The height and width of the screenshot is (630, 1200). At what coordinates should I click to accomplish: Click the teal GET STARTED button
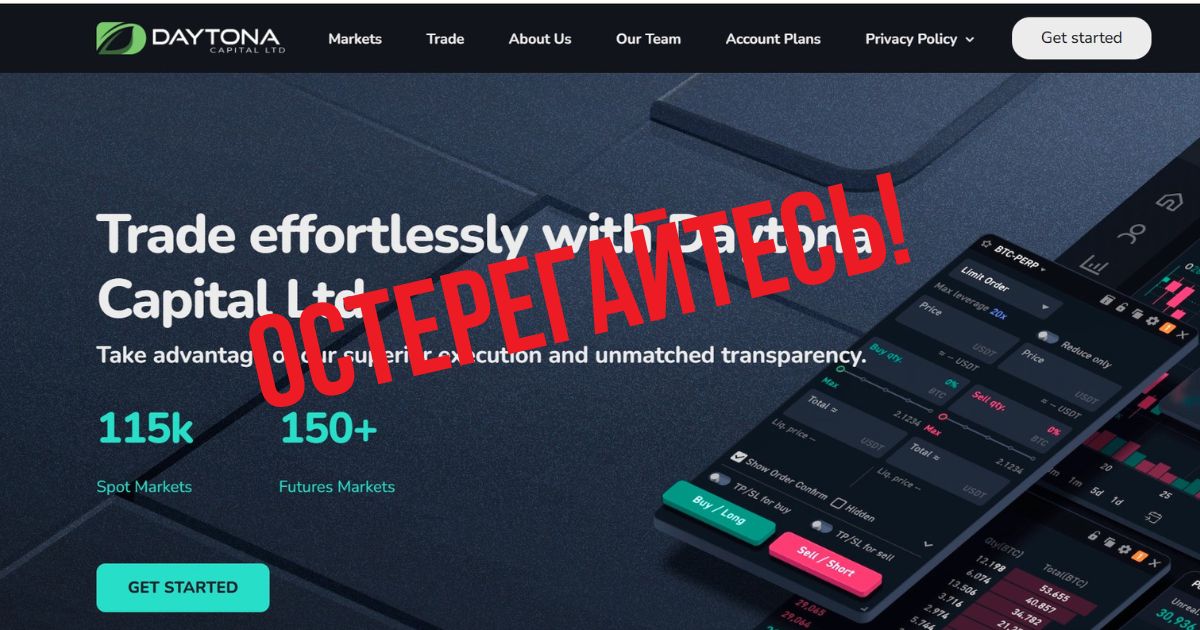coord(183,588)
